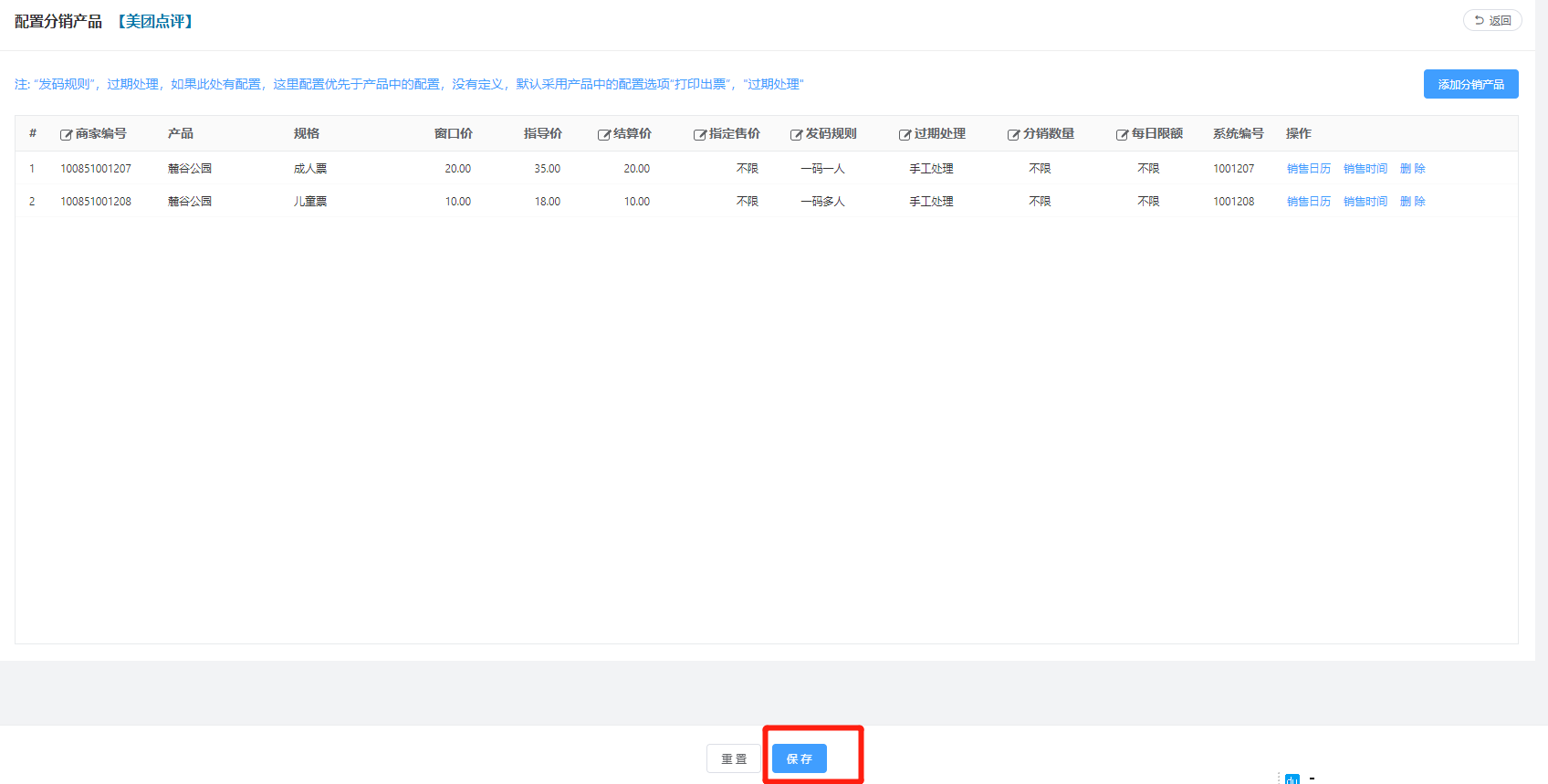Open 销售日历 for 儿童票 row
Image resolution: width=1548 pixels, height=784 pixels.
click(x=1308, y=202)
